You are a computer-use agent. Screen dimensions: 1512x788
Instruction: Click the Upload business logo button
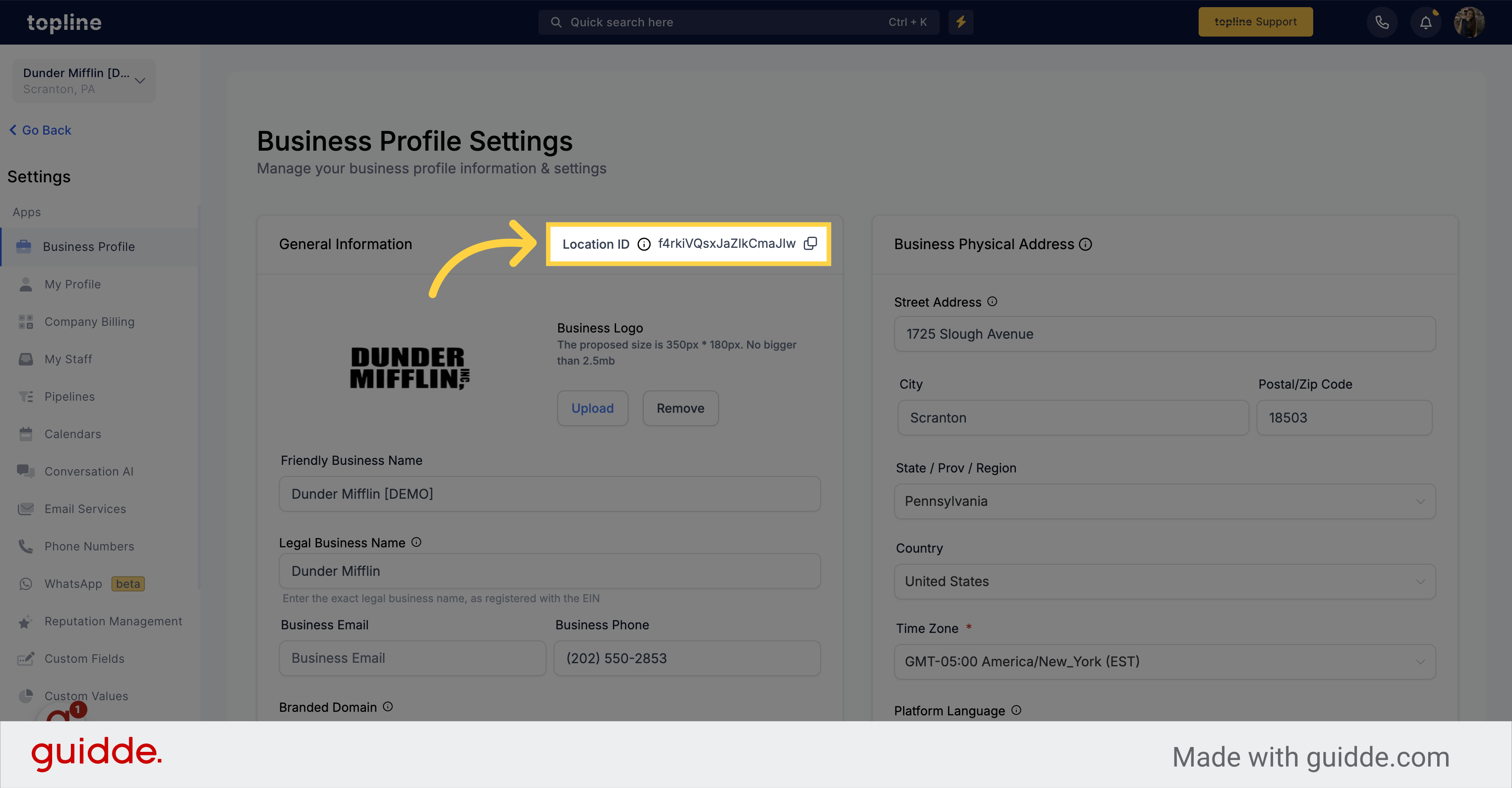(592, 408)
